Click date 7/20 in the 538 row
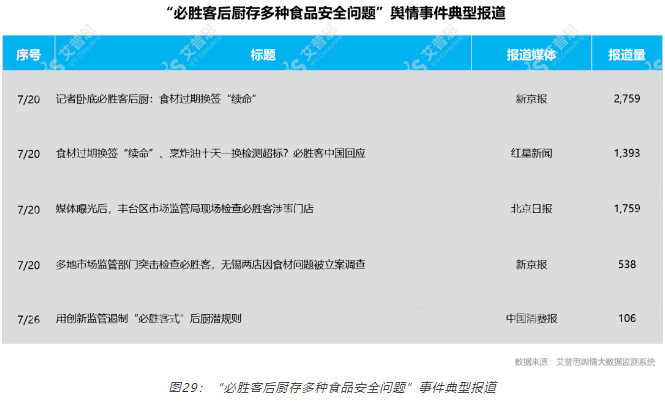Image resolution: width=665 pixels, height=402 pixels. tap(29, 265)
